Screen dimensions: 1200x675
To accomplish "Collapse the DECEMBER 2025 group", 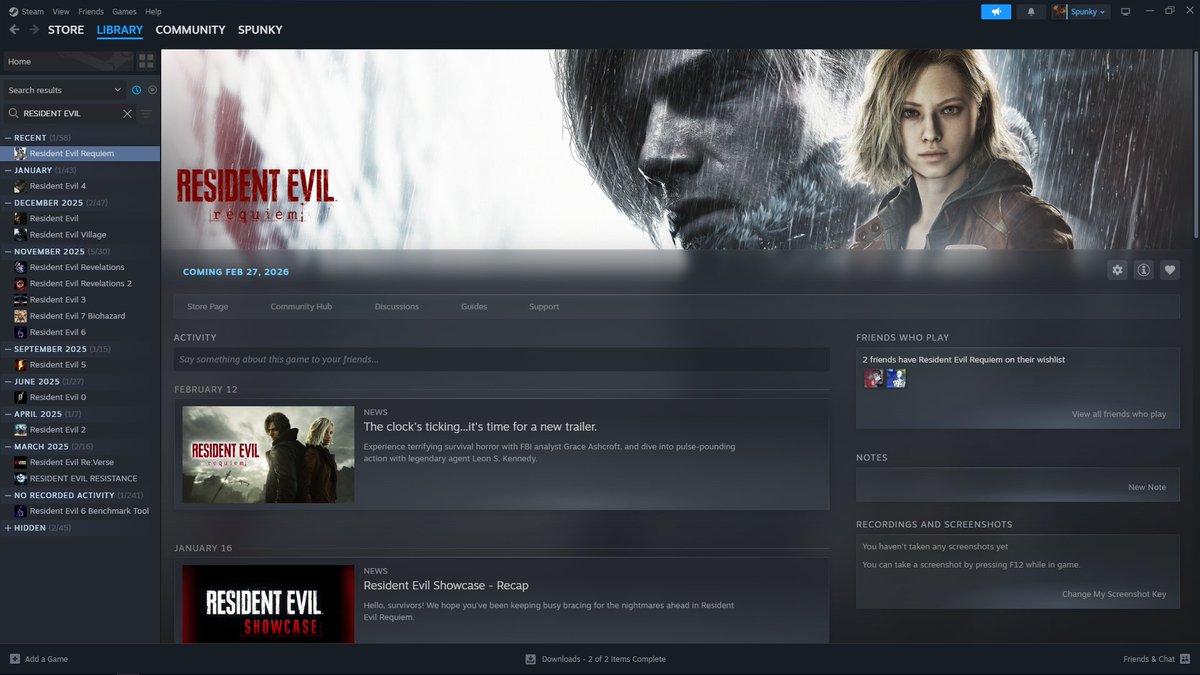I will (9, 203).
